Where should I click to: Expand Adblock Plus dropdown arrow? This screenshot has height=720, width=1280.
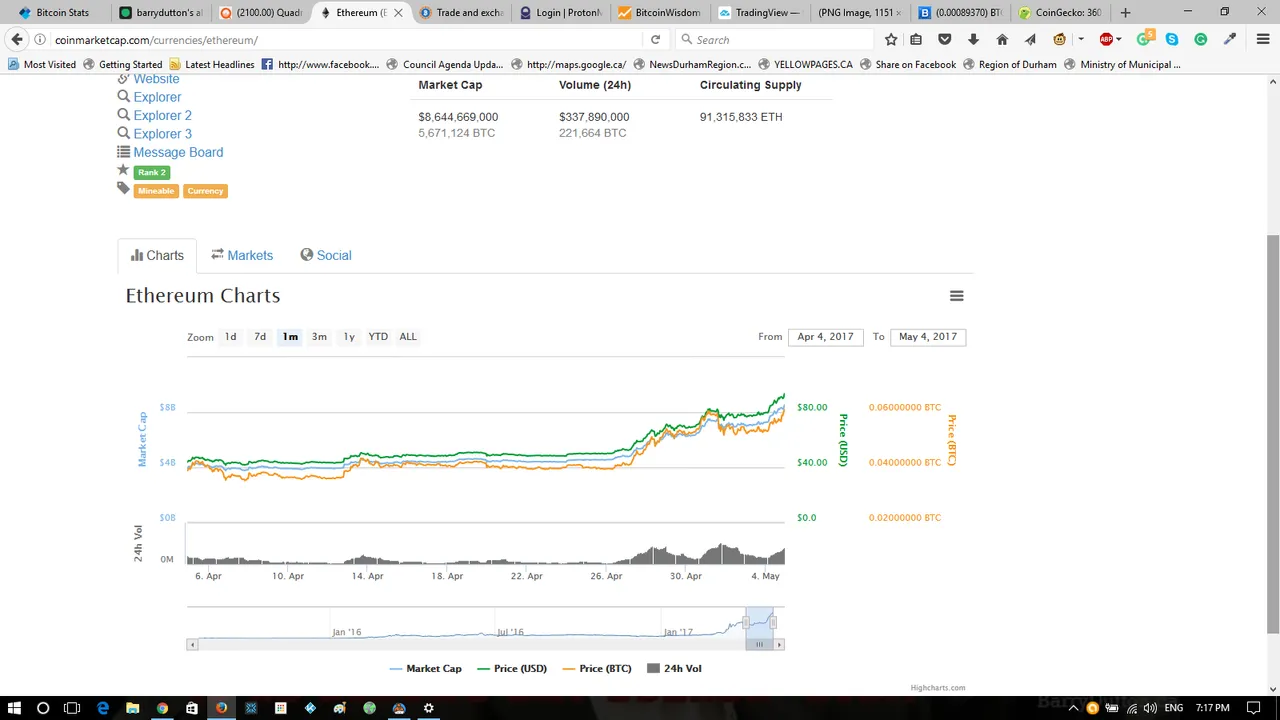click(1122, 40)
